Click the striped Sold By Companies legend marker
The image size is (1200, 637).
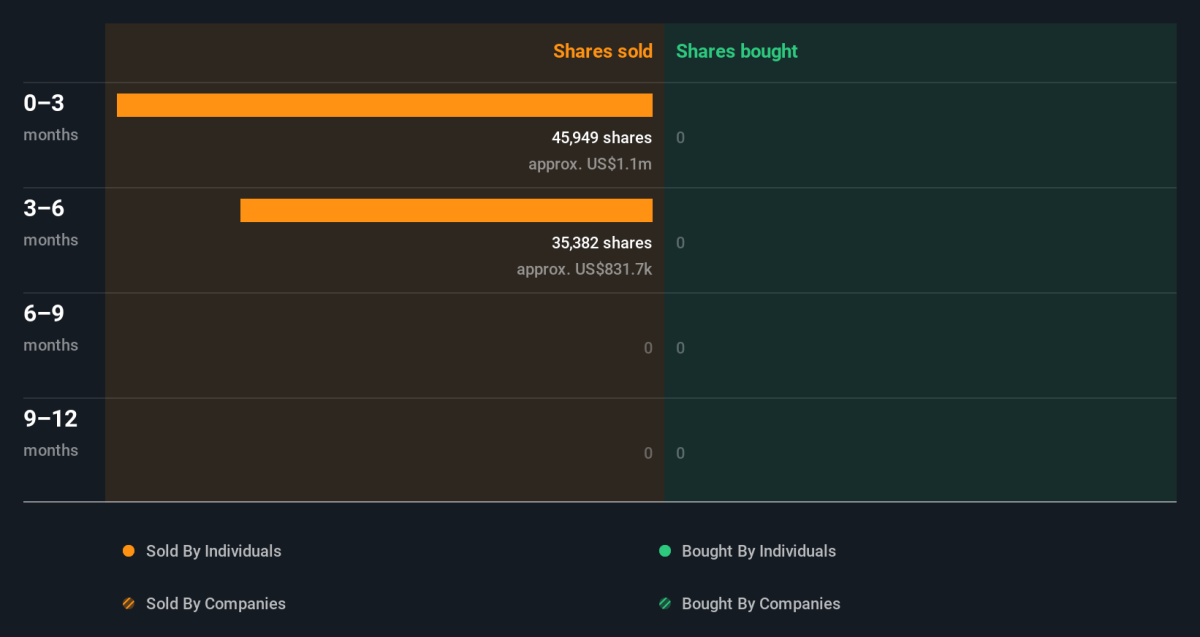point(128,604)
